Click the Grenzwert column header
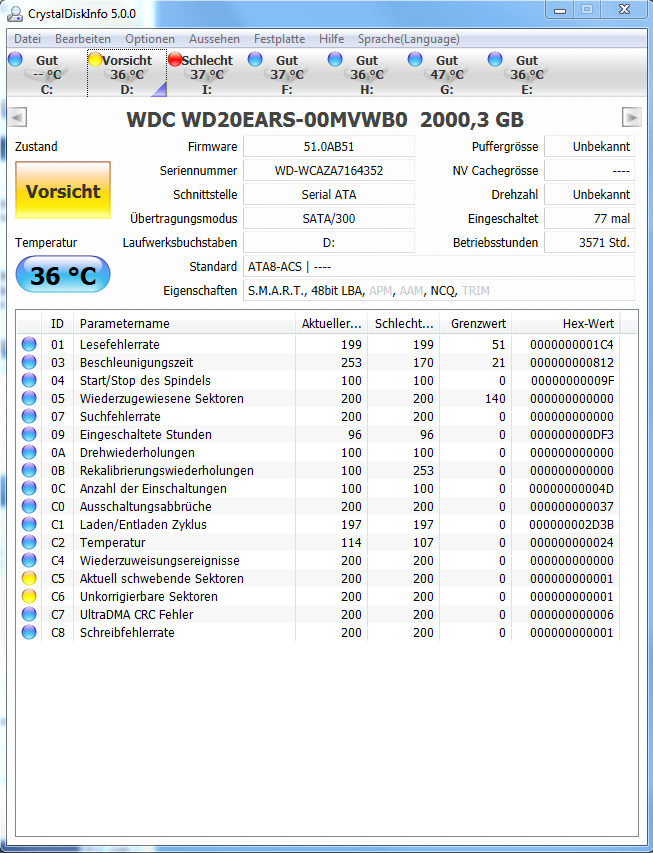The height and width of the screenshot is (853, 653). point(476,324)
